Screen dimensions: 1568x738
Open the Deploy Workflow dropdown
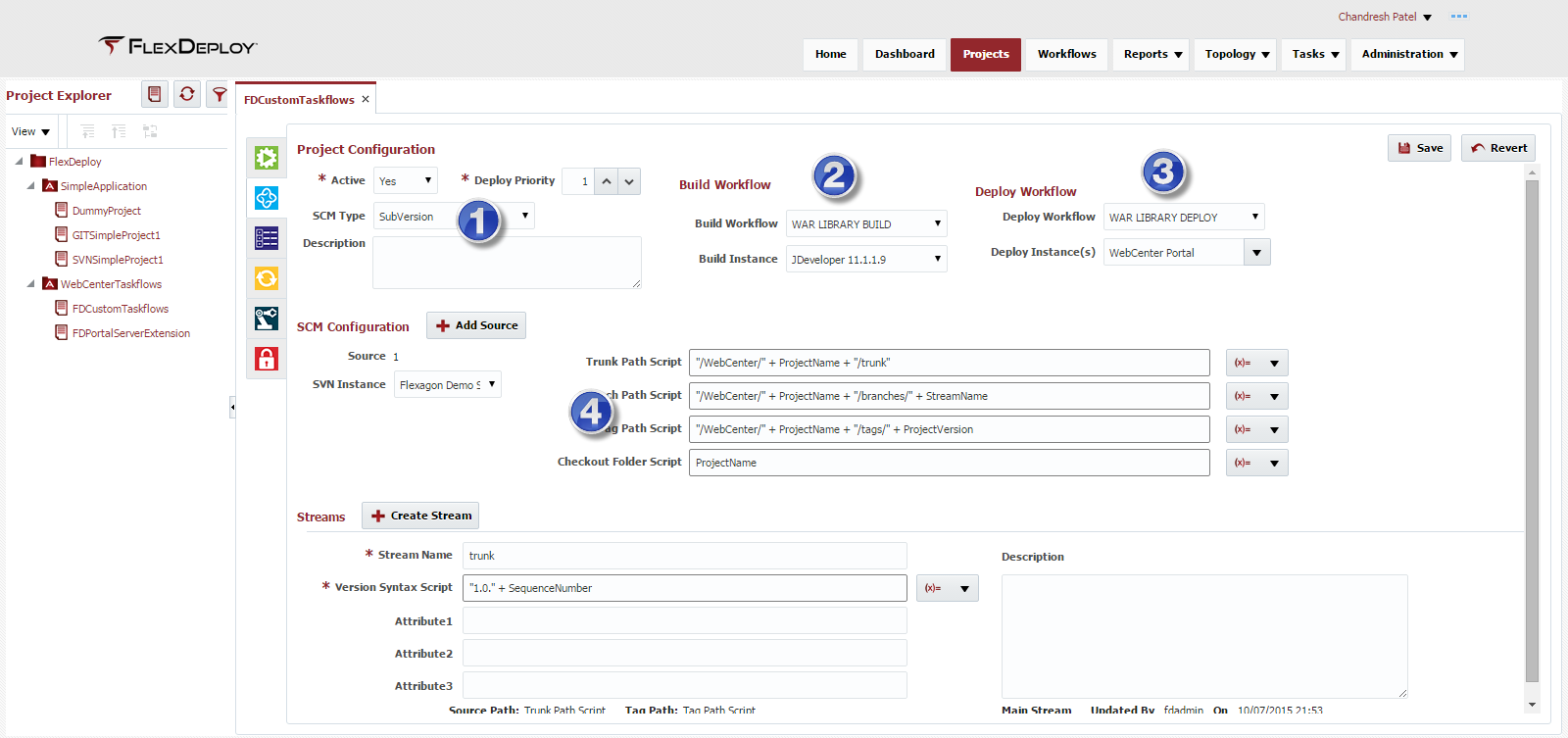point(1184,217)
